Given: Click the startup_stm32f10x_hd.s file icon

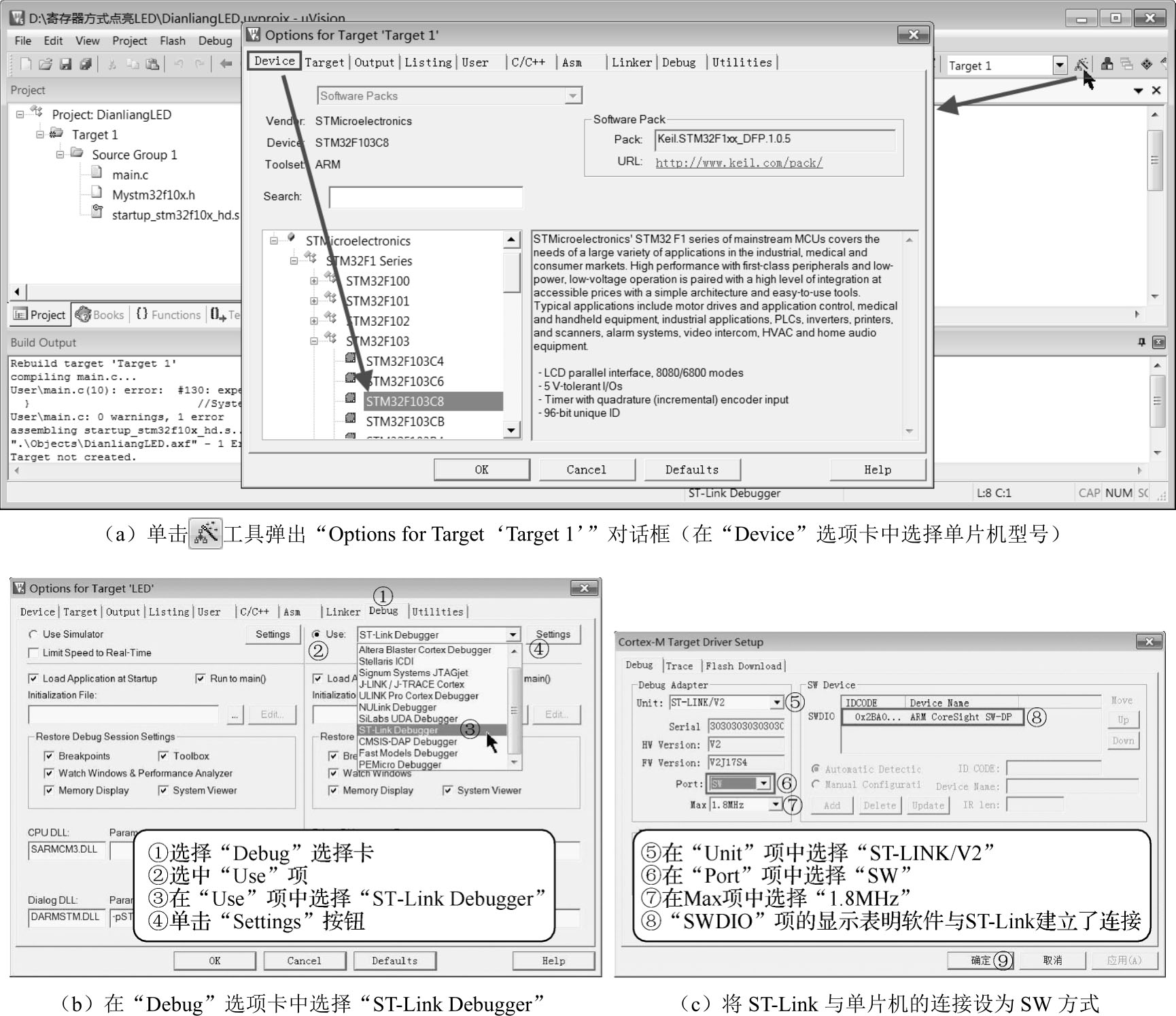Looking at the screenshot, I should point(97,212).
